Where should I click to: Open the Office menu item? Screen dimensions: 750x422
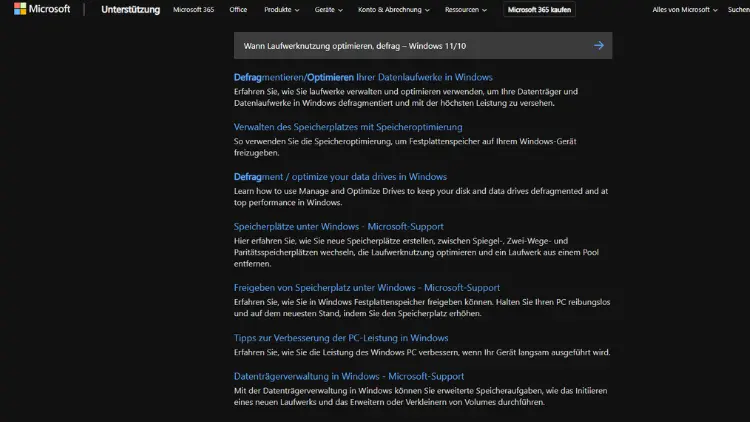[x=238, y=10]
